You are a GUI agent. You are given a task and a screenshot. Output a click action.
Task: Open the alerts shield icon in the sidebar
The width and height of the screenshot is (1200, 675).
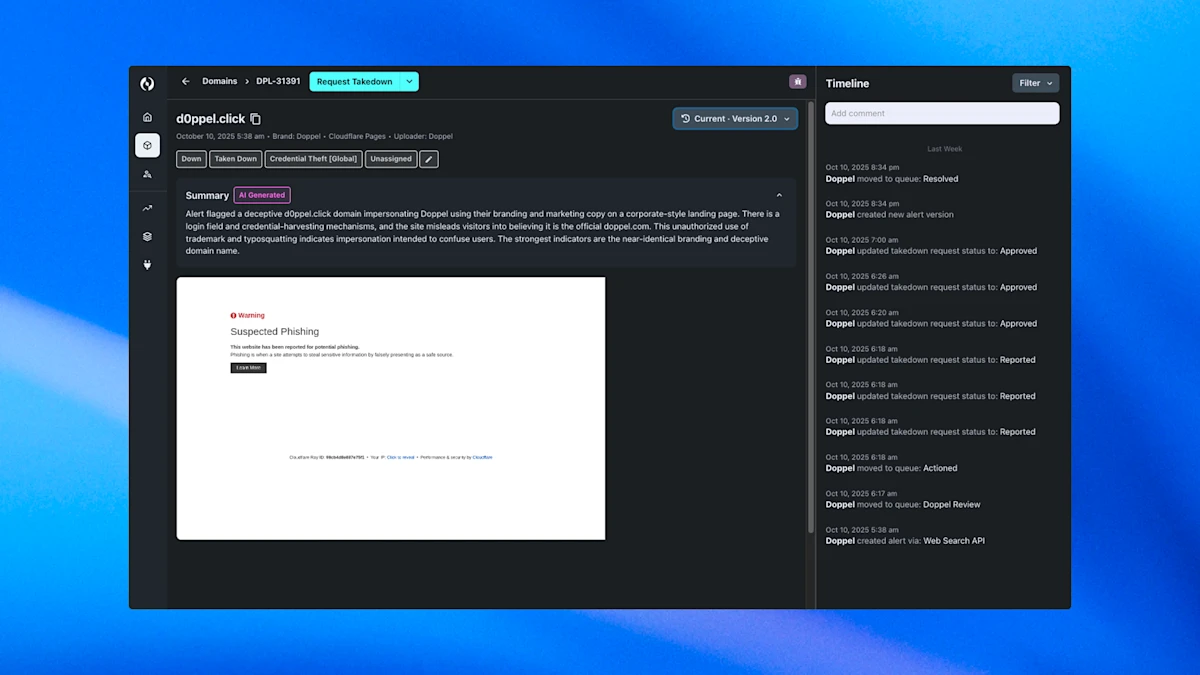point(147,145)
